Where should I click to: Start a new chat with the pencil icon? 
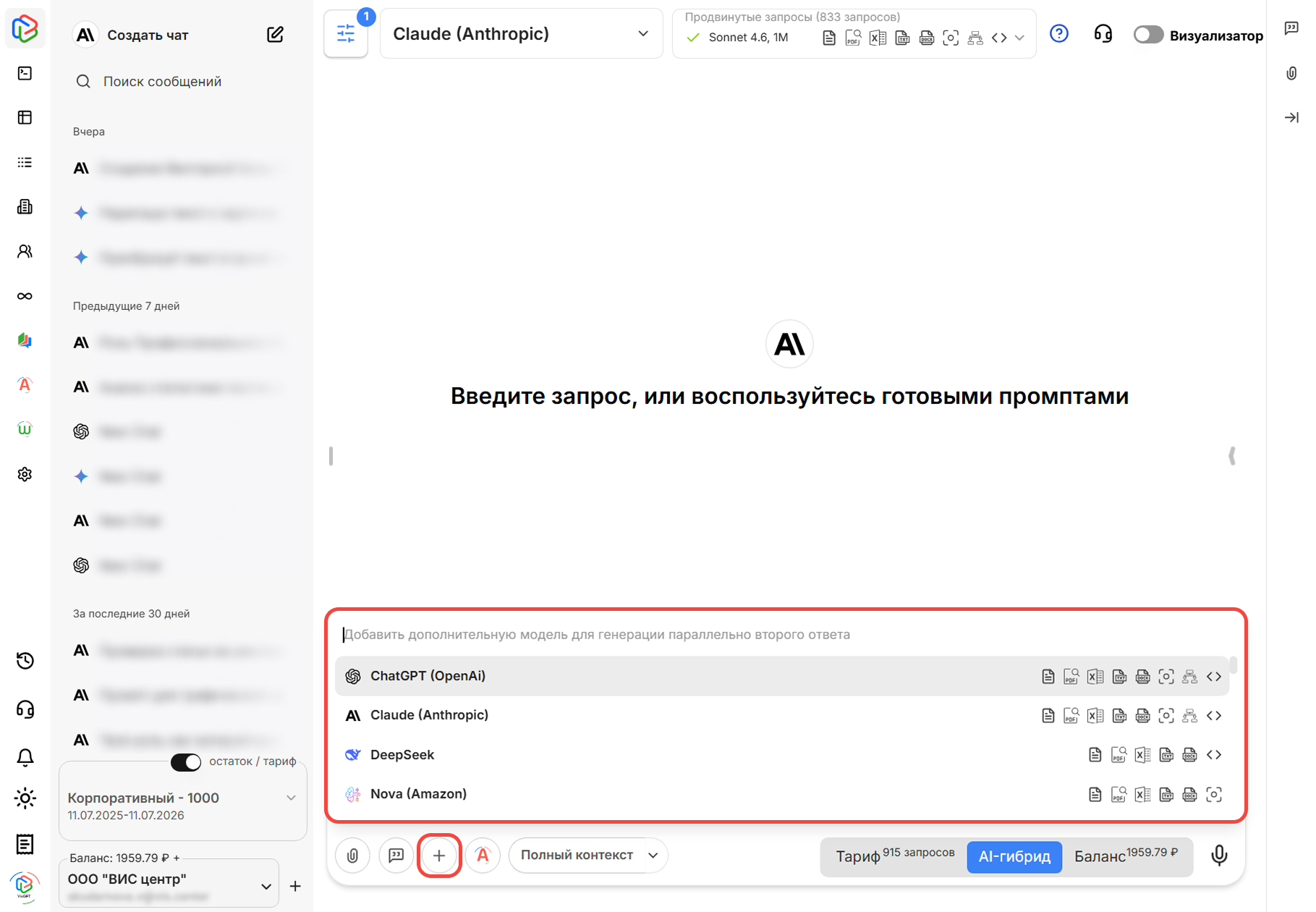(x=275, y=33)
